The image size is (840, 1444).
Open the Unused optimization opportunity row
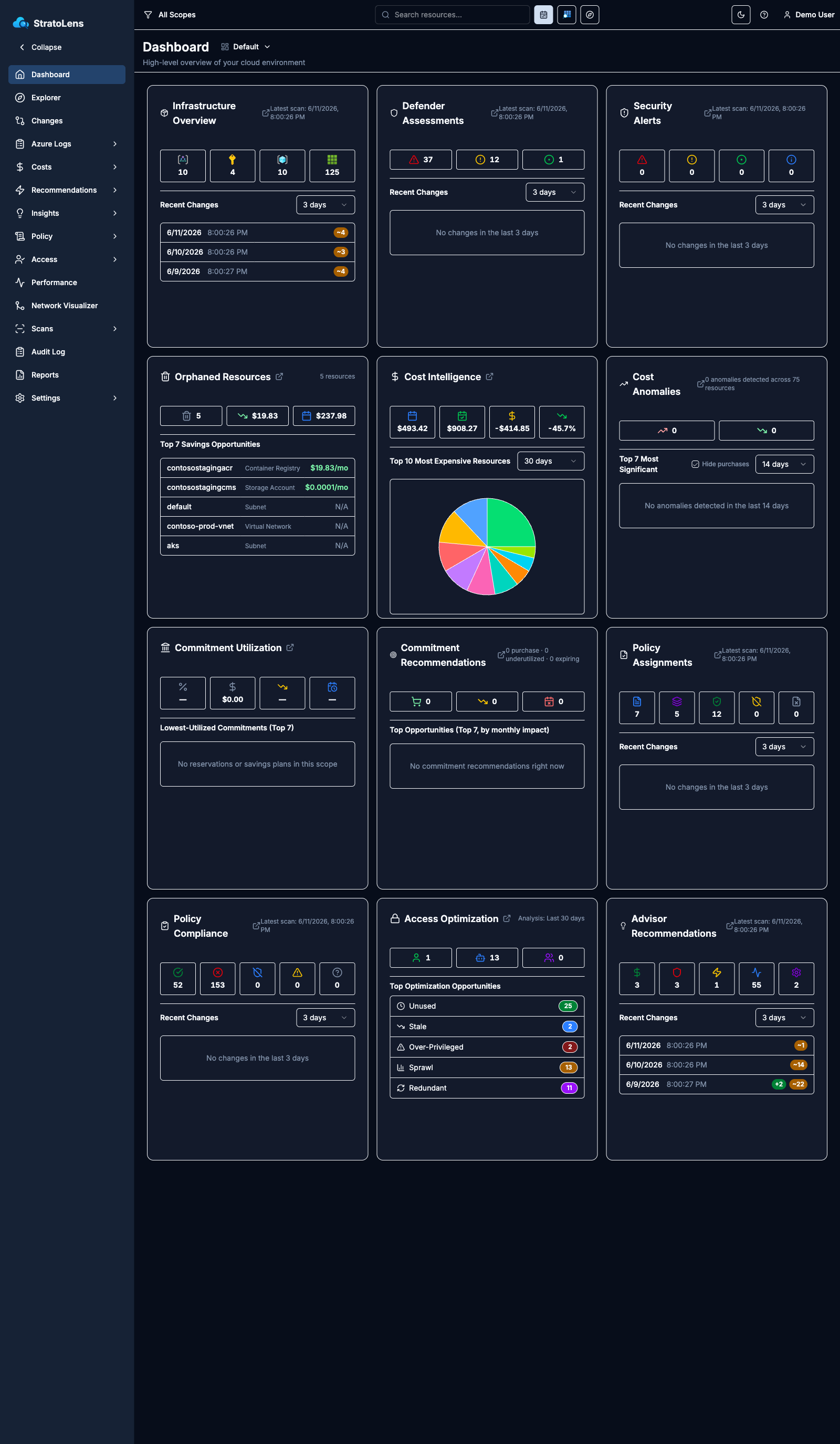point(487,1007)
